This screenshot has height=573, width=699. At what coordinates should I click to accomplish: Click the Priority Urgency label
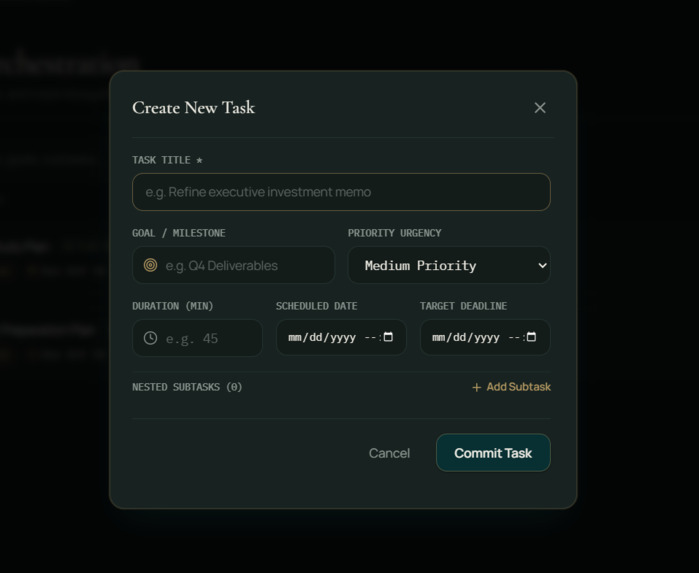395,233
